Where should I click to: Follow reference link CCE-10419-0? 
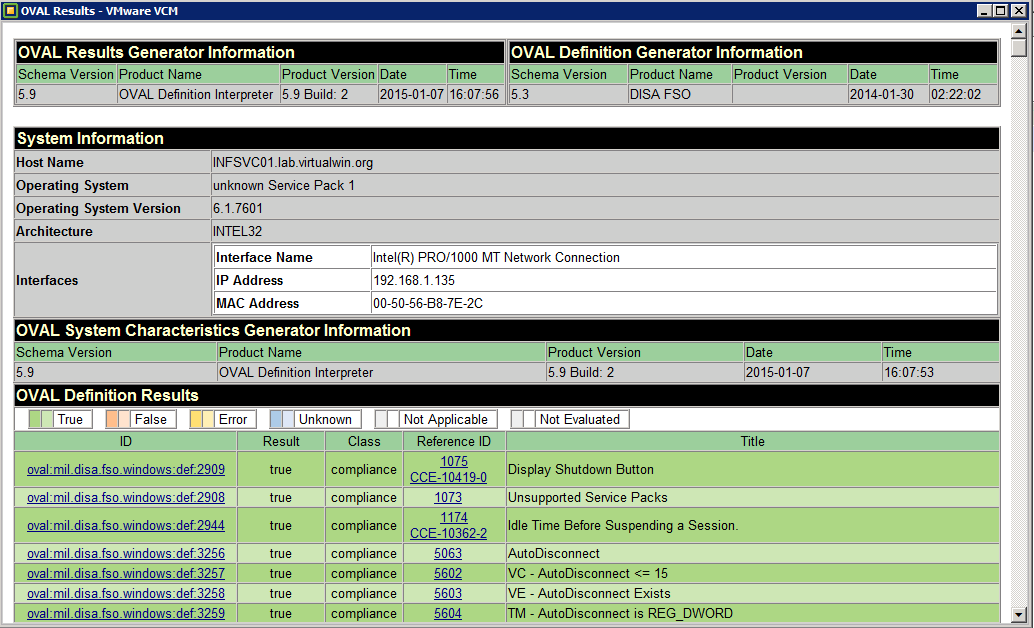448,478
